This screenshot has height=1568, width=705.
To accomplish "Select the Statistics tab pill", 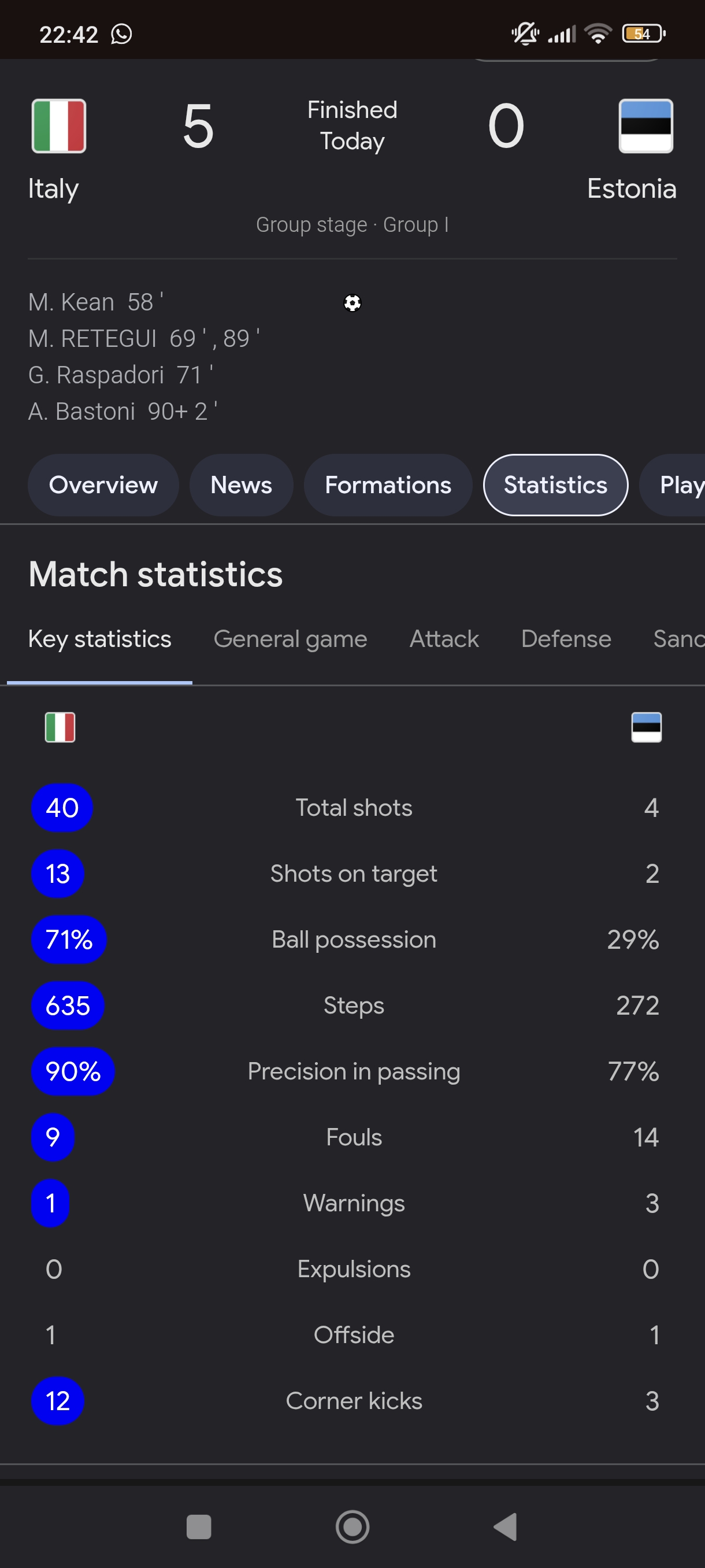I will coord(555,485).
